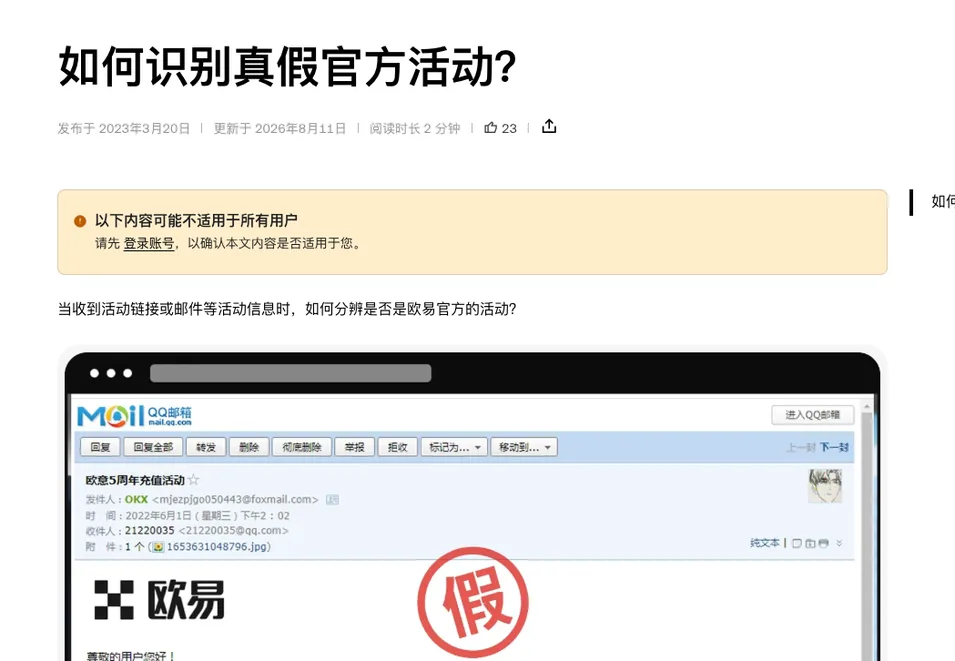Click the print icon in mail header
This screenshot has height=661, width=955.
click(x=823, y=543)
